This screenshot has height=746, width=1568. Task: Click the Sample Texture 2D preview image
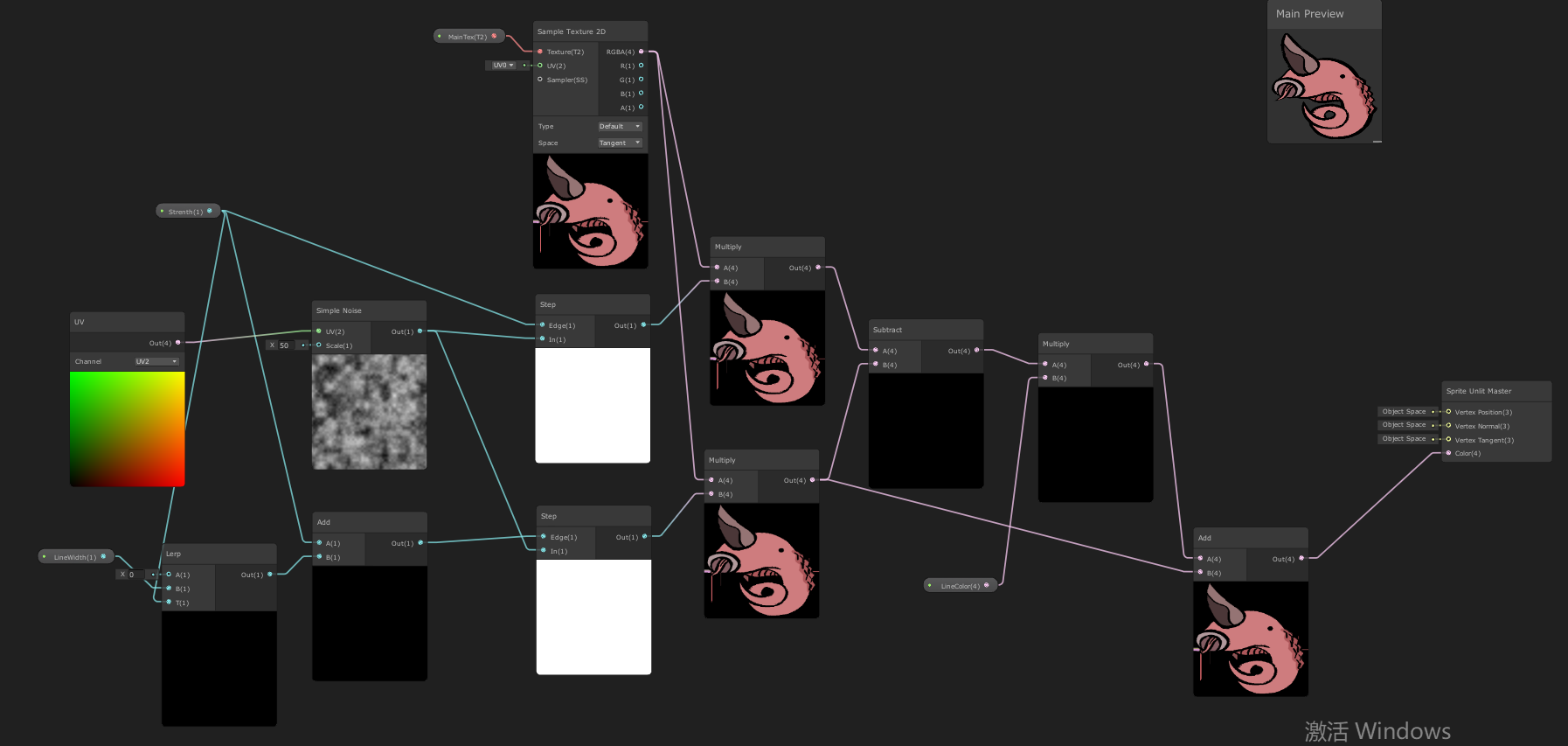click(x=591, y=212)
